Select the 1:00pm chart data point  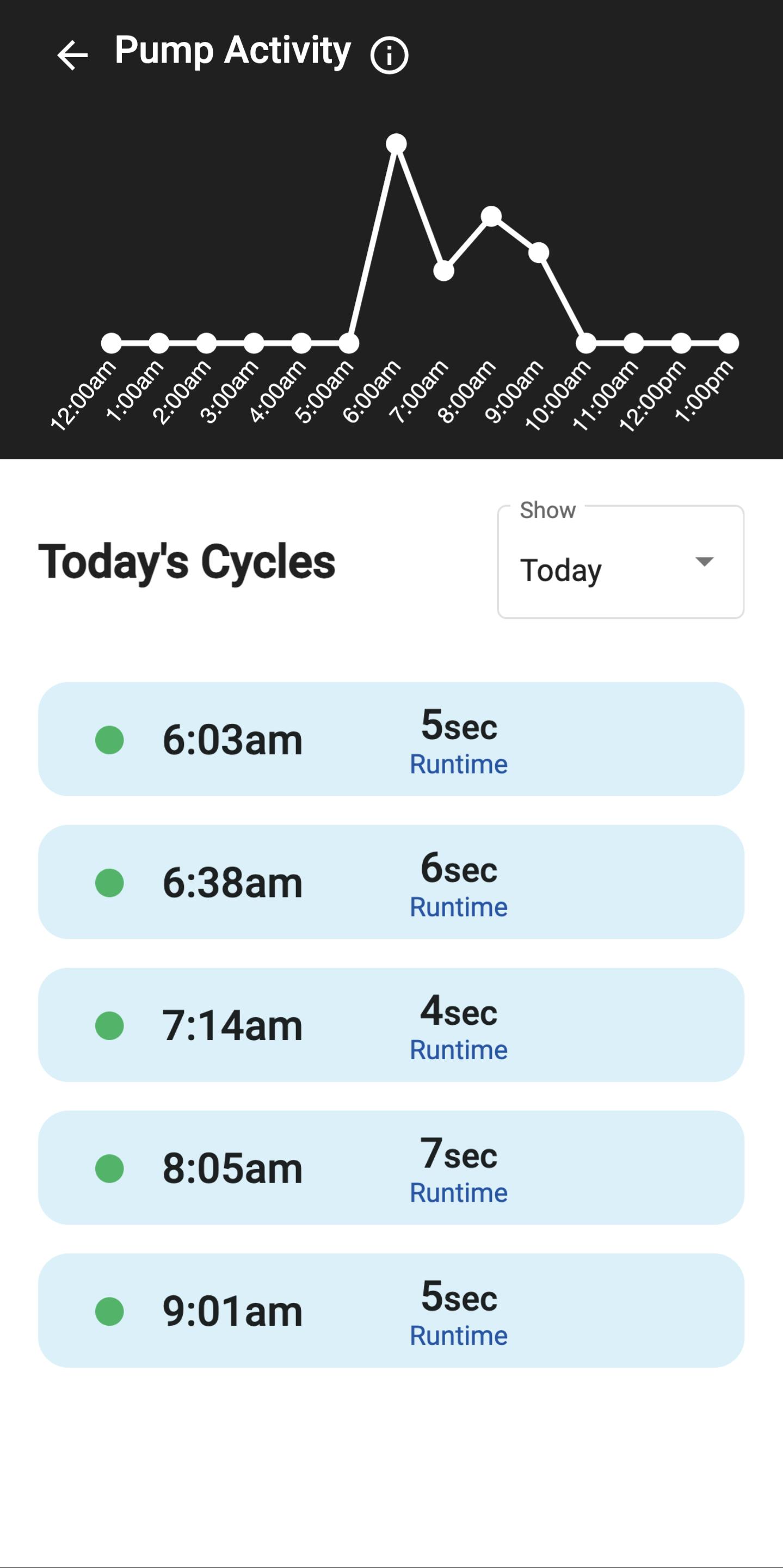(728, 343)
